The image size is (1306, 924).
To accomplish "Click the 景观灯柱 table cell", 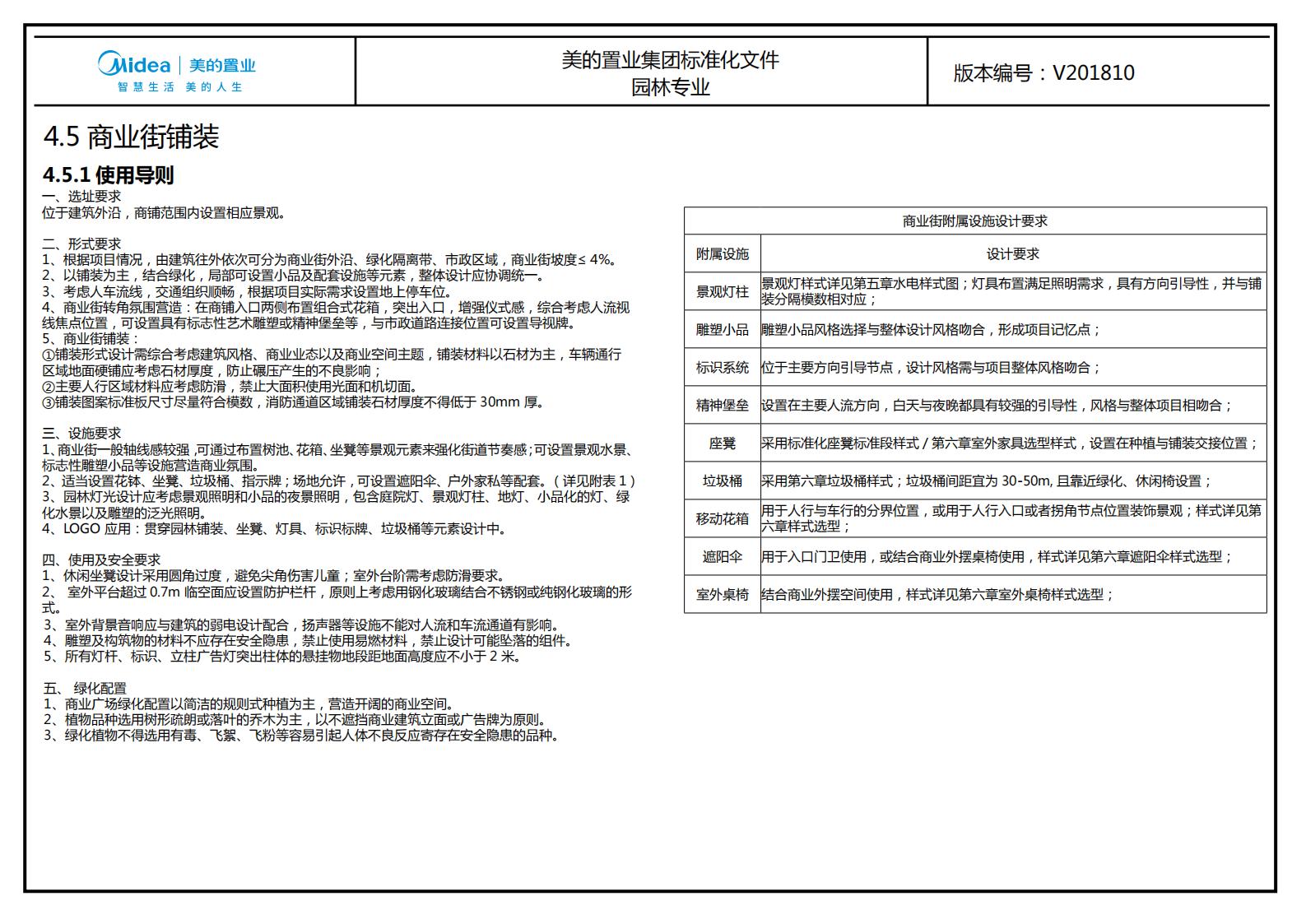I will (x=723, y=292).
